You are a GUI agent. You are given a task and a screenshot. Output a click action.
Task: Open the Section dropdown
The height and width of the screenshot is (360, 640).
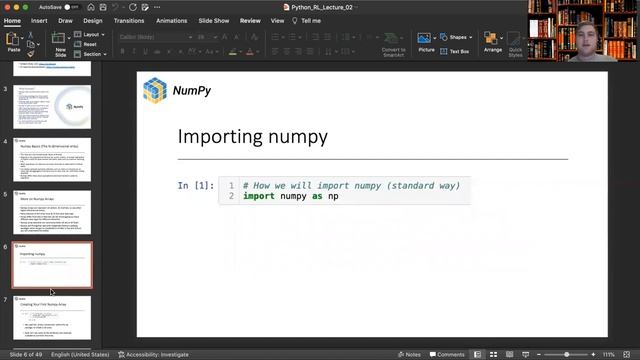tap(90, 54)
